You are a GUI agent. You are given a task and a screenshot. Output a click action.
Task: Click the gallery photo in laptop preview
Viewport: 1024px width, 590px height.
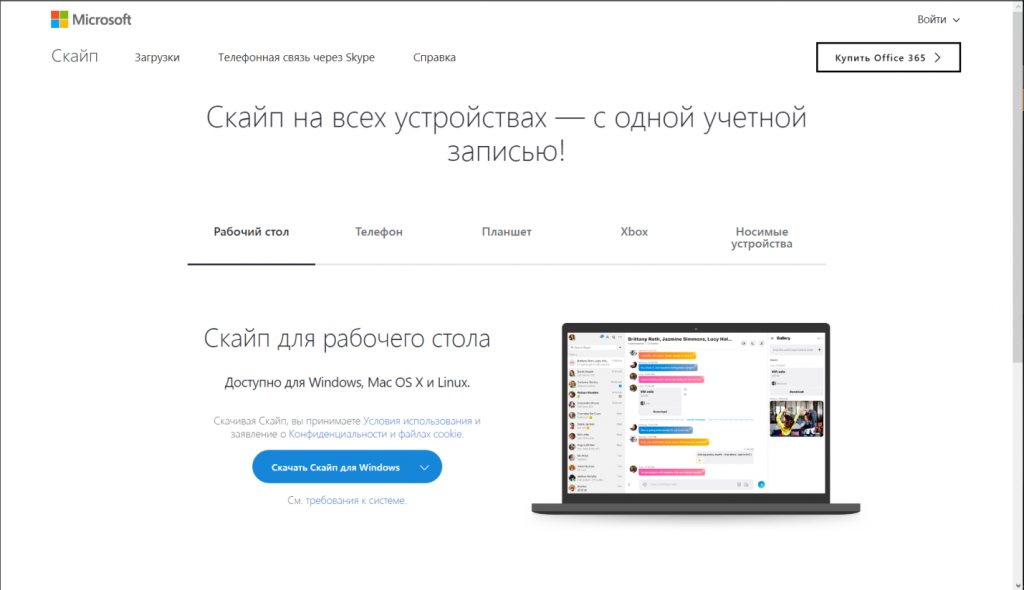(x=796, y=418)
